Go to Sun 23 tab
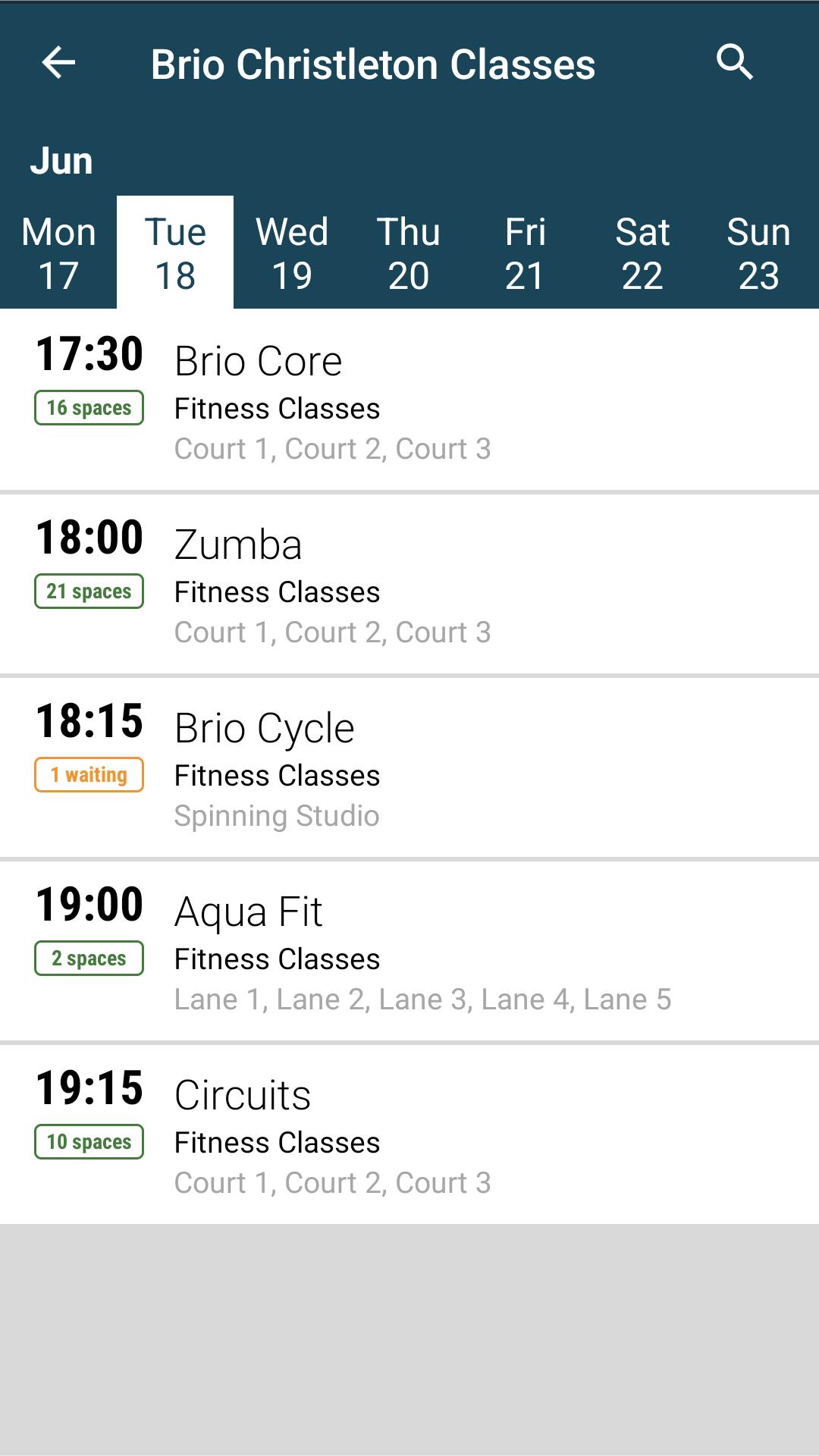This screenshot has height=1456, width=819. [759, 253]
